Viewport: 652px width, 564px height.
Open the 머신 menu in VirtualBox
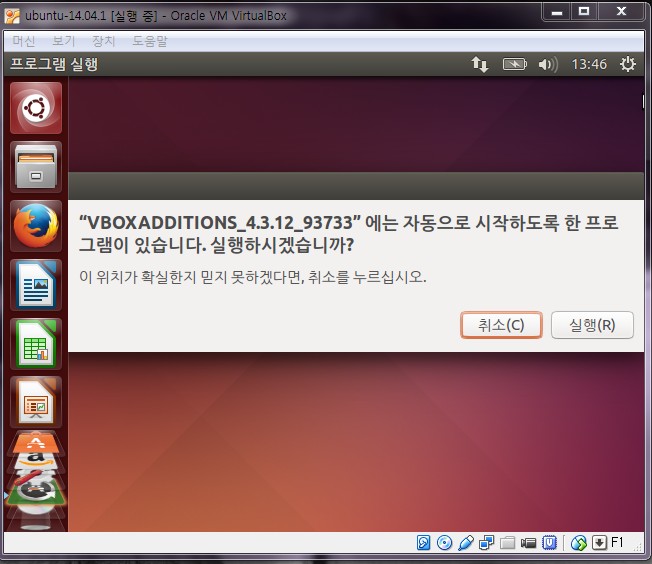[23, 41]
